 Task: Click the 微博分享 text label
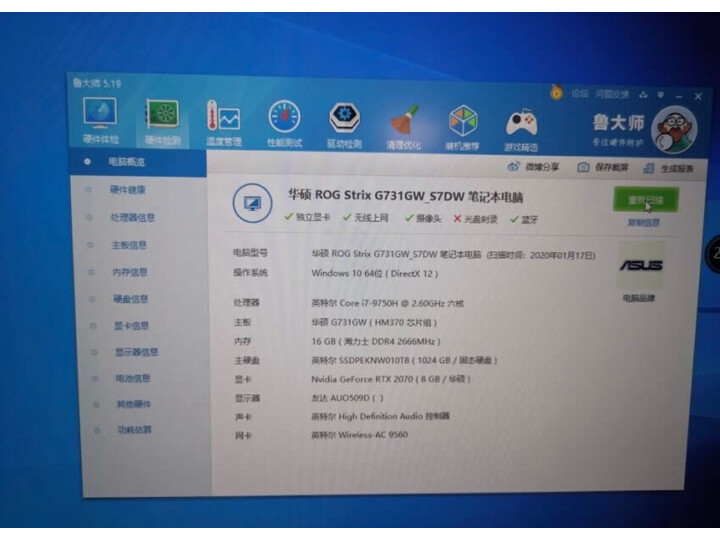click(542, 167)
